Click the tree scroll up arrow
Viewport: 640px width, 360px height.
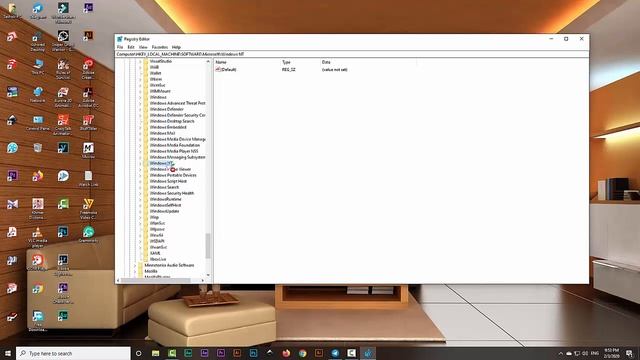[x=208, y=61]
